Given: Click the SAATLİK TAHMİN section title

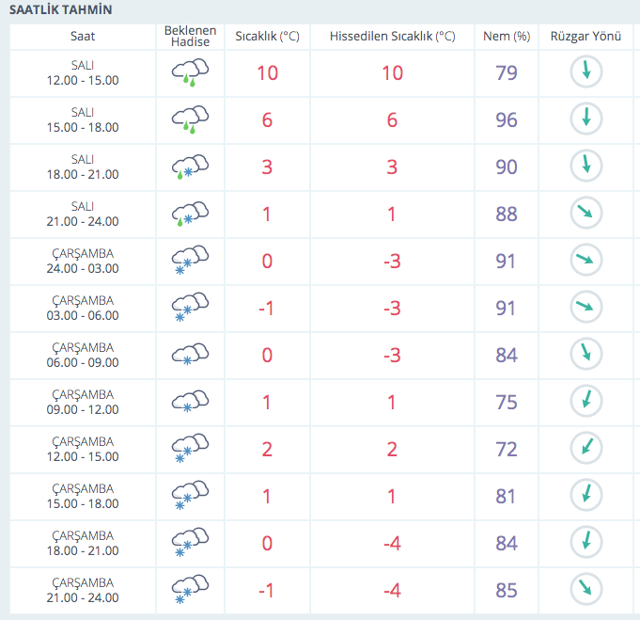Looking at the screenshot, I should (x=61, y=10).
